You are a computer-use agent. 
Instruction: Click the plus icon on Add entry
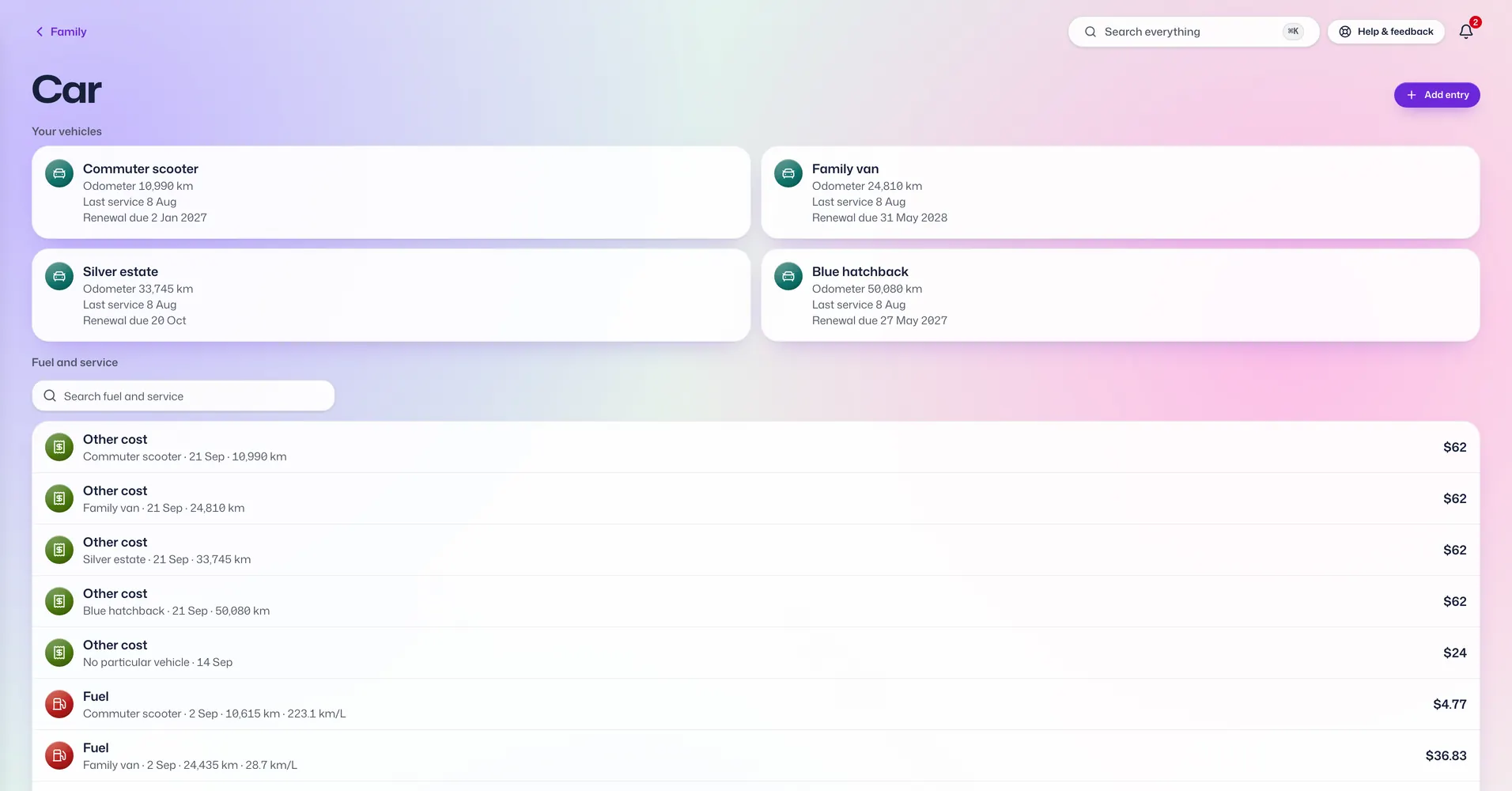pyautogui.click(x=1412, y=95)
